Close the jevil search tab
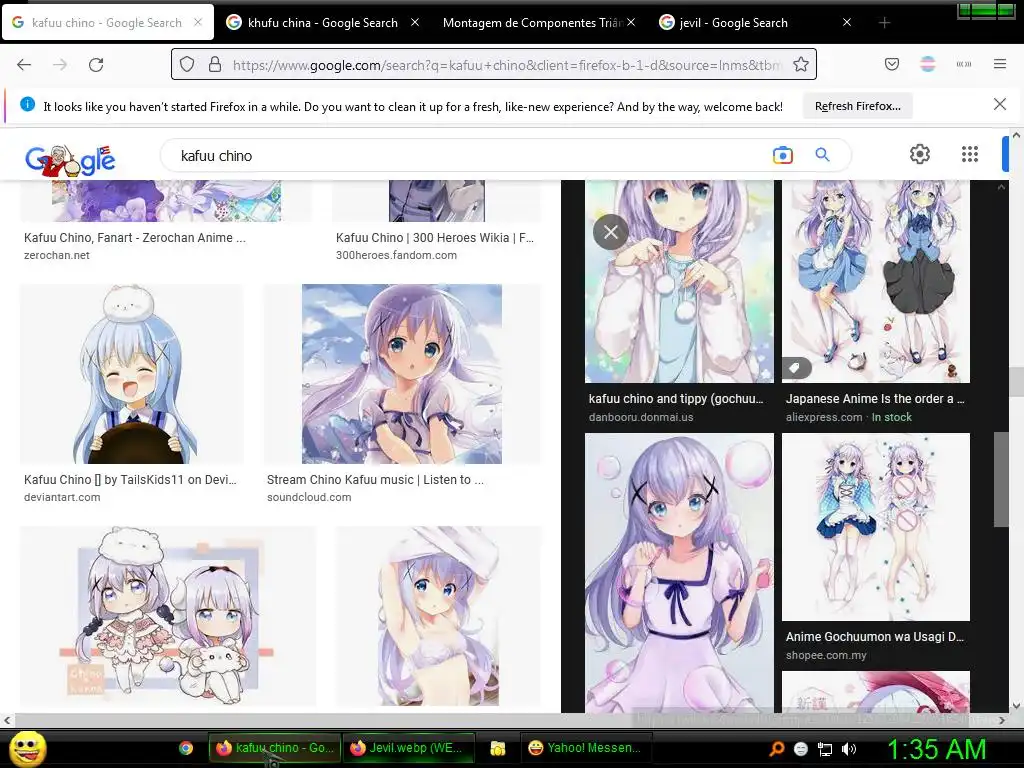1024x768 pixels. point(846,22)
